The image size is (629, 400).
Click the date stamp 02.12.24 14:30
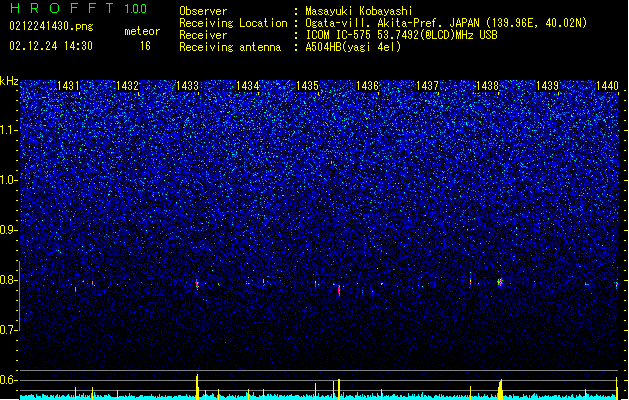pos(51,46)
